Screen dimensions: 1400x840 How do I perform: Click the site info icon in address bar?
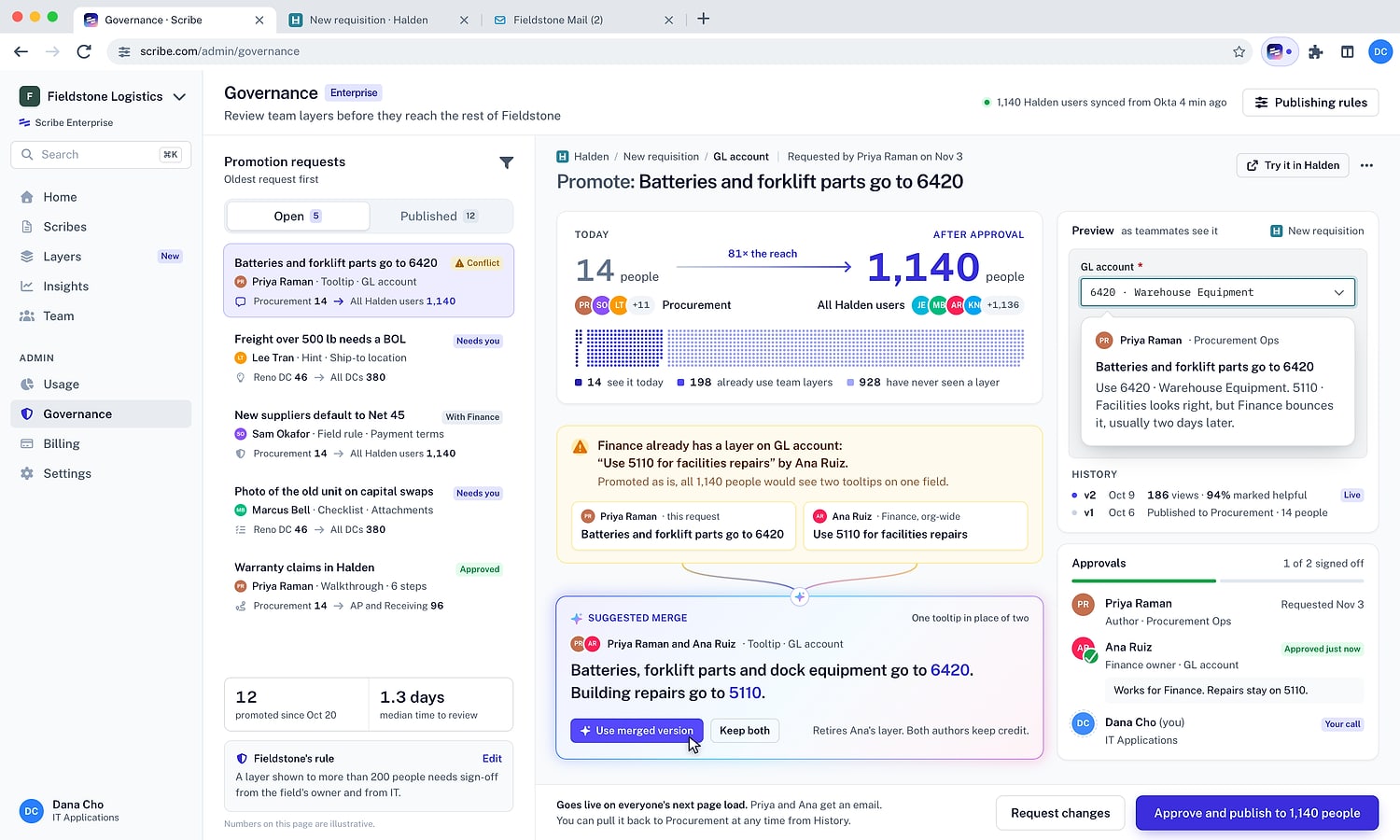point(124,51)
